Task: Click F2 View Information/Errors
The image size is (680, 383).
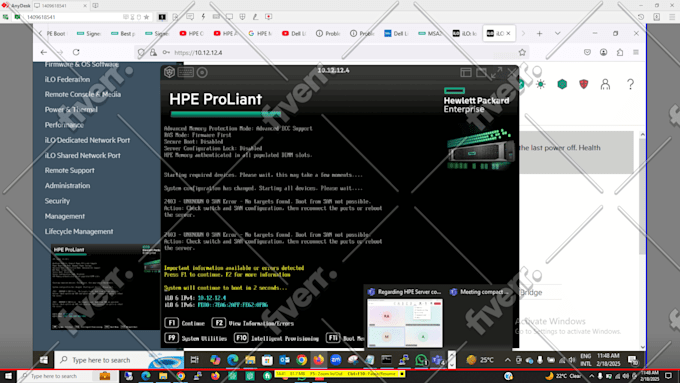Action: click(252, 323)
